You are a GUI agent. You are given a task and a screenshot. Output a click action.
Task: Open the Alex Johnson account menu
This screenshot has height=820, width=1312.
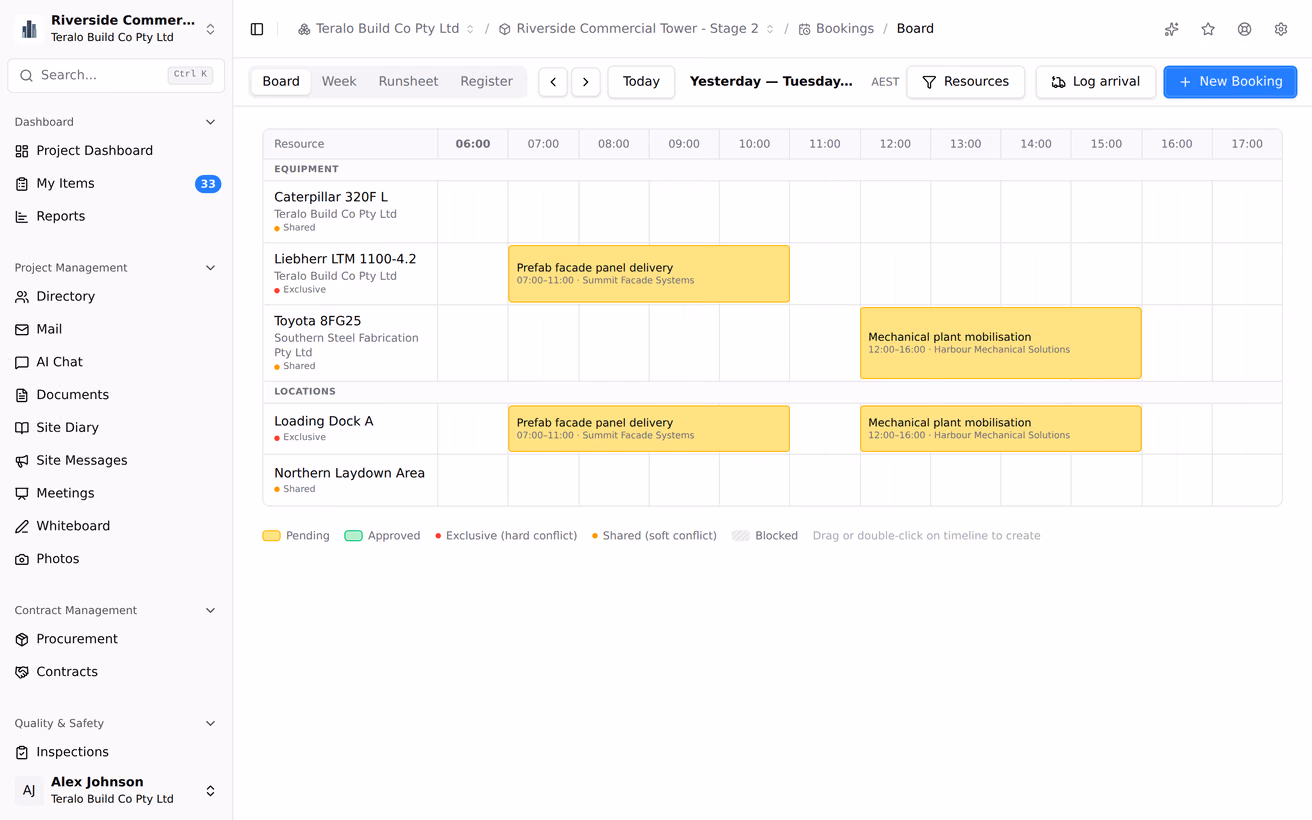(116, 790)
